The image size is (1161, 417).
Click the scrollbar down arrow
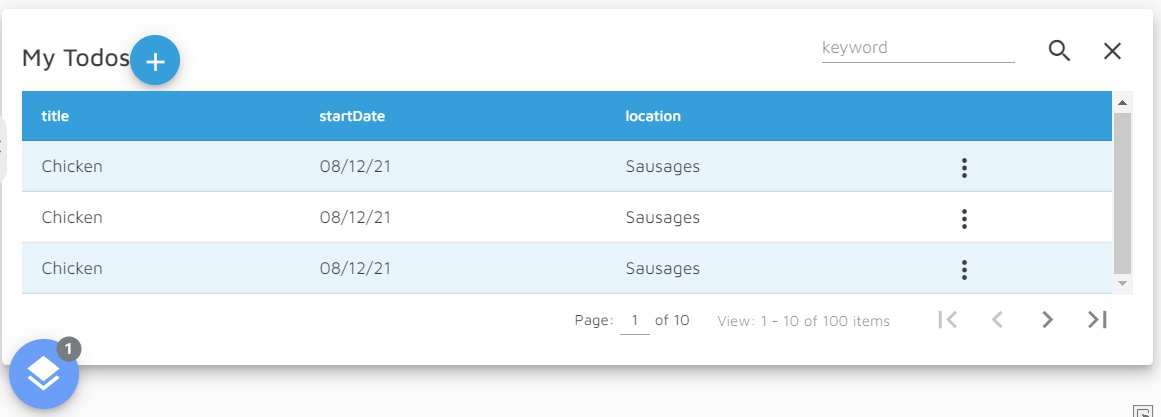1122,285
